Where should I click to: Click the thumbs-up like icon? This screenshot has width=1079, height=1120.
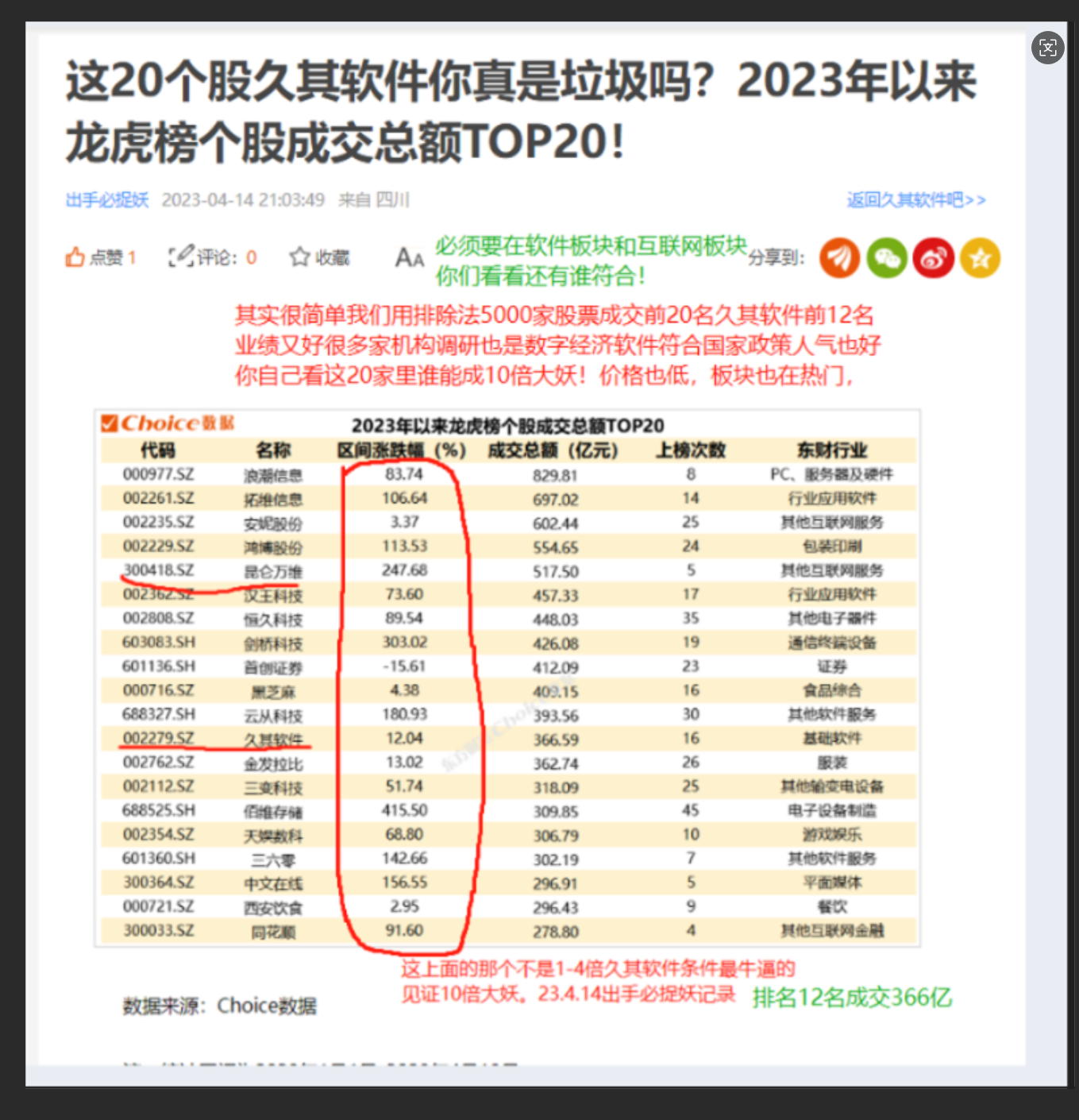[x=75, y=257]
